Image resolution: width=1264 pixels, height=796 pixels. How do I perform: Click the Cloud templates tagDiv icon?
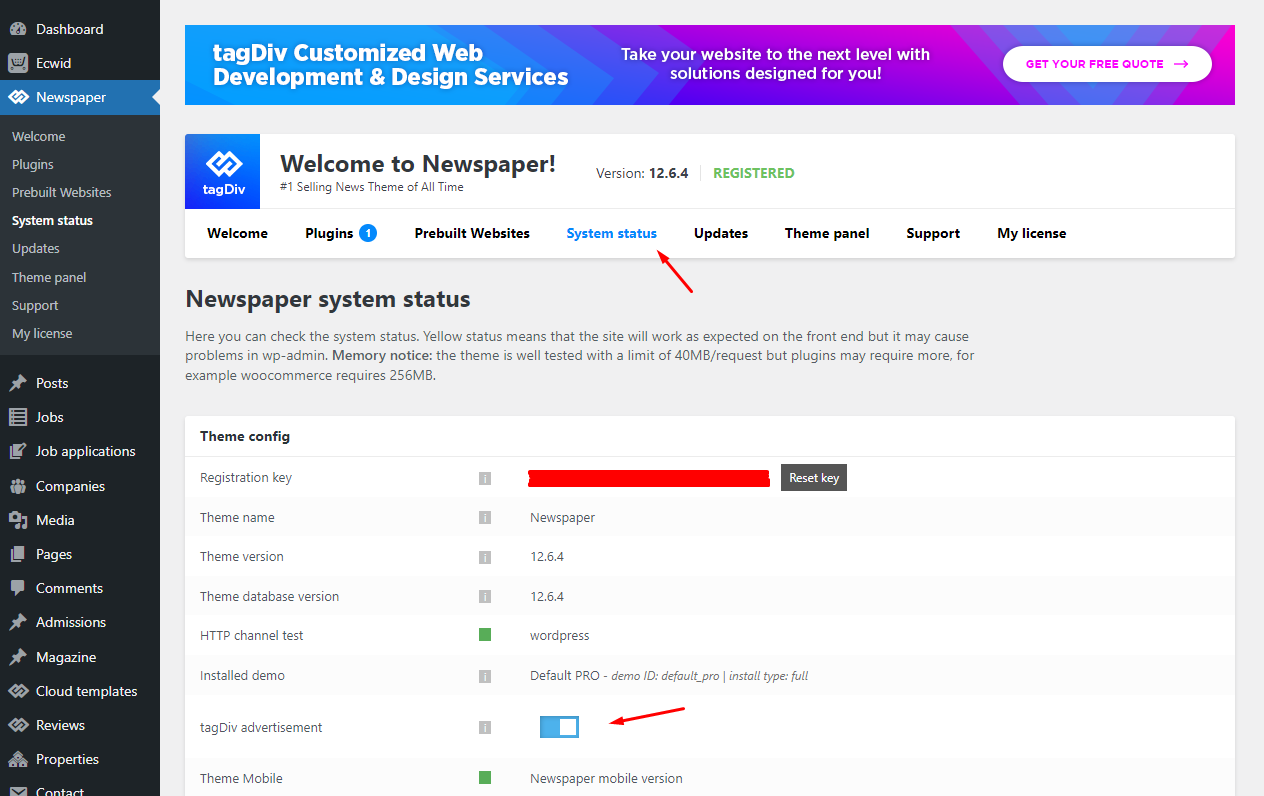click(x=18, y=691)
